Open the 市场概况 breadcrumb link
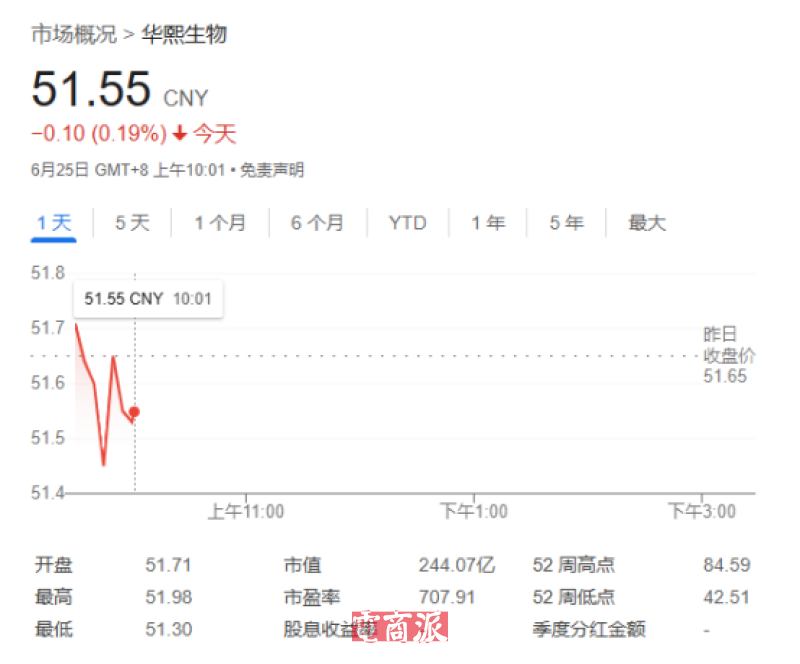Viewport: 800px width, 664px height. [x=74, y=34]
